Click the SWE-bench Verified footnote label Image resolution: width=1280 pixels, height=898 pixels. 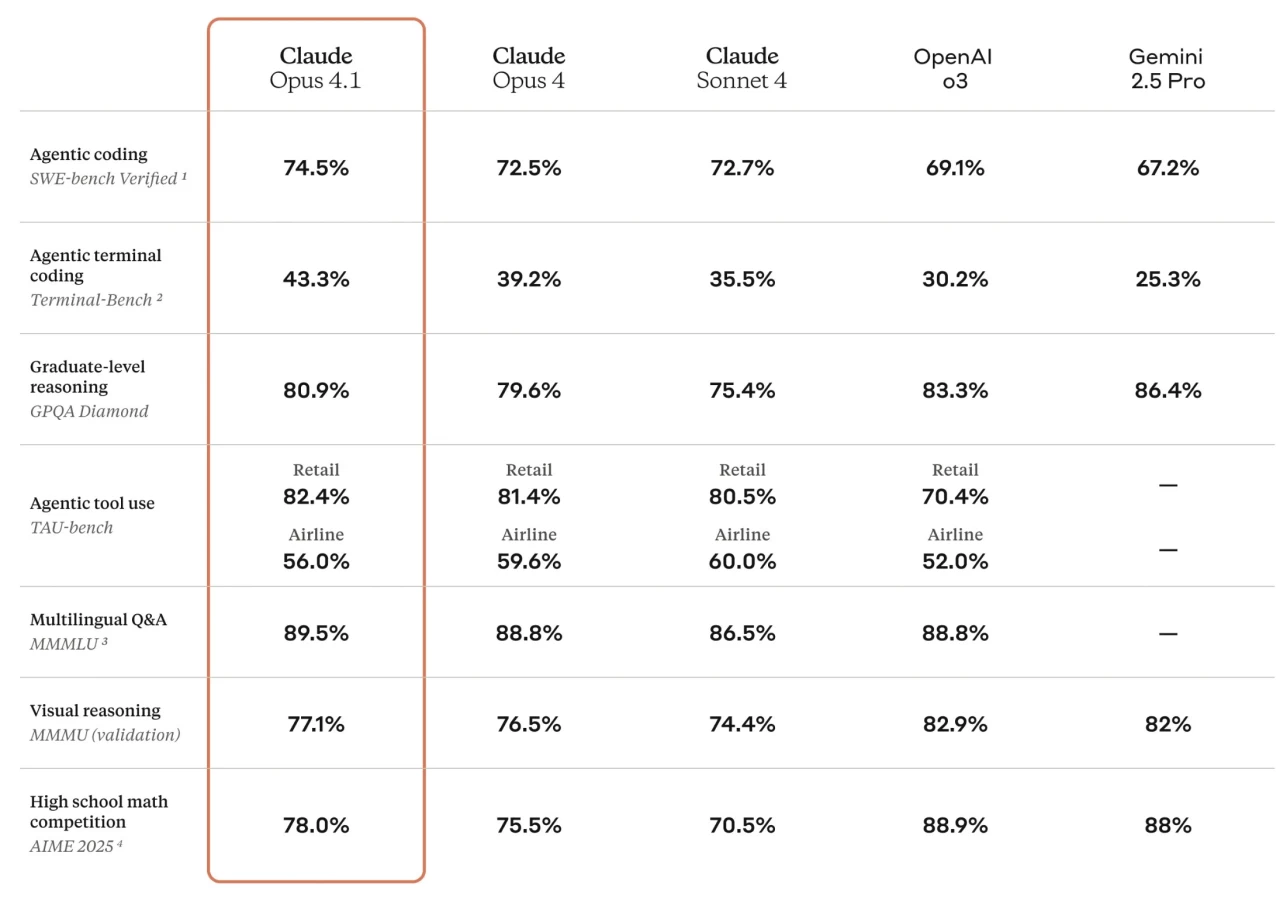pos(109,178)
